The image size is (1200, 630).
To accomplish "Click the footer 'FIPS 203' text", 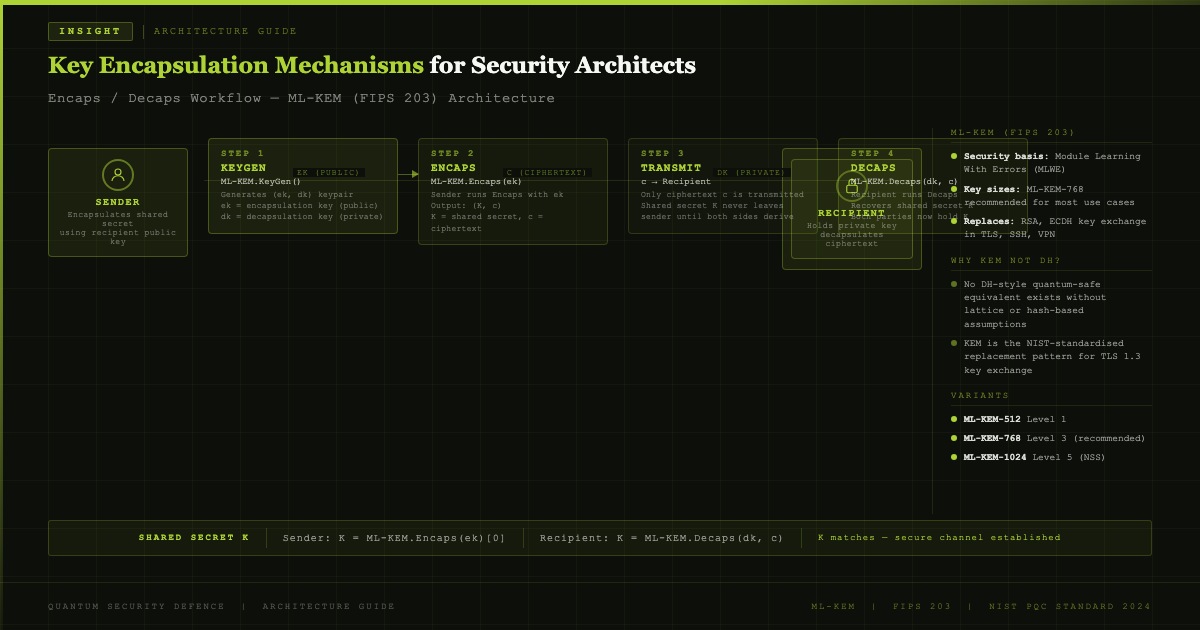I will (922, 606).
